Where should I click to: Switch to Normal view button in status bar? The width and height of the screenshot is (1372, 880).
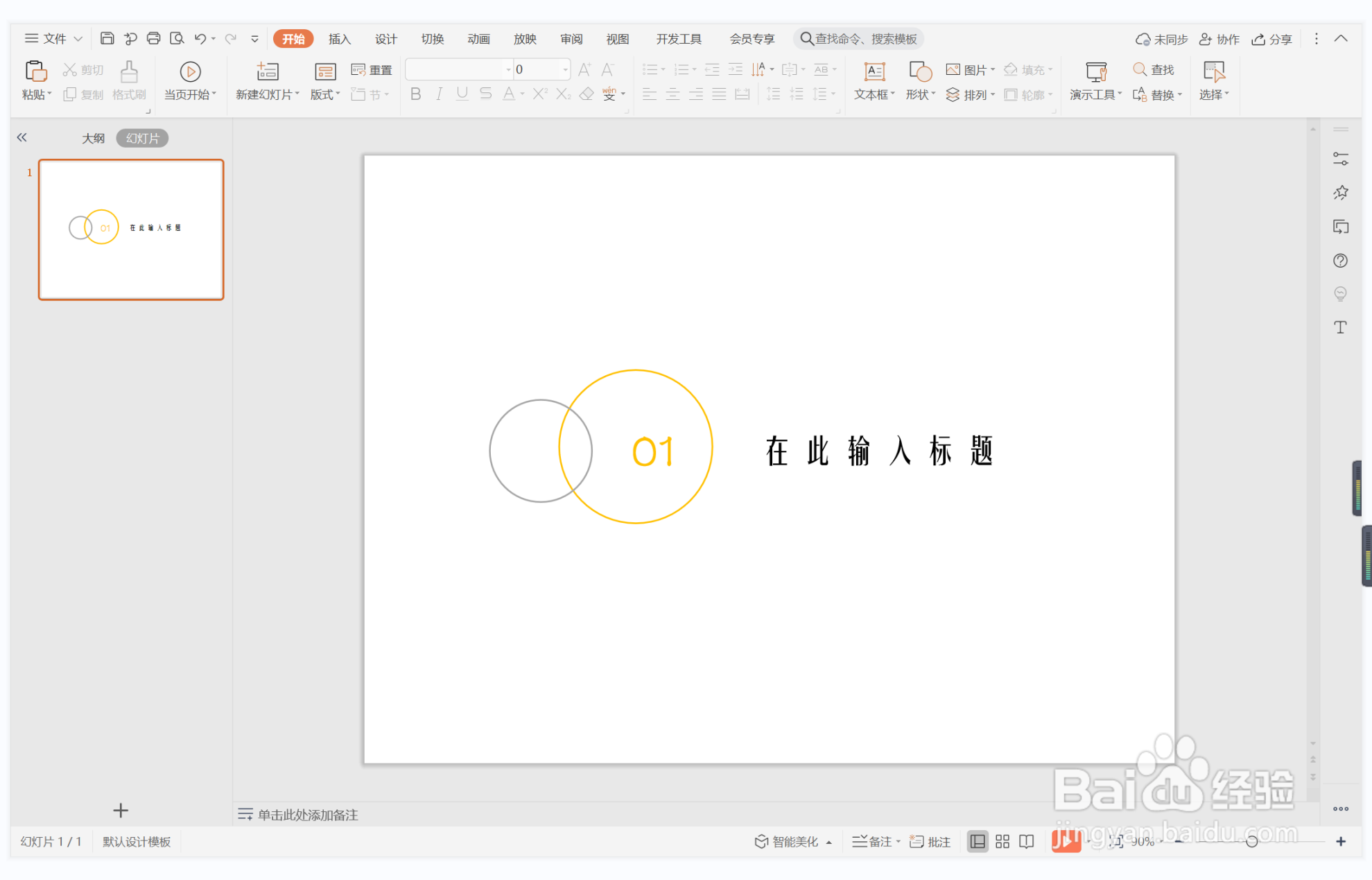tap(978, 841)
